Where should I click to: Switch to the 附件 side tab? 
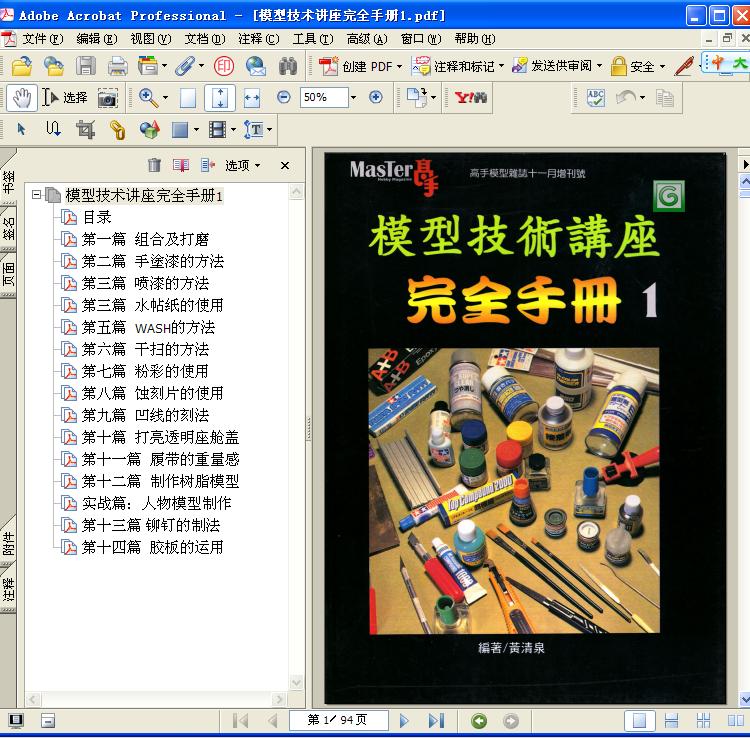click(x=8, y=543)
